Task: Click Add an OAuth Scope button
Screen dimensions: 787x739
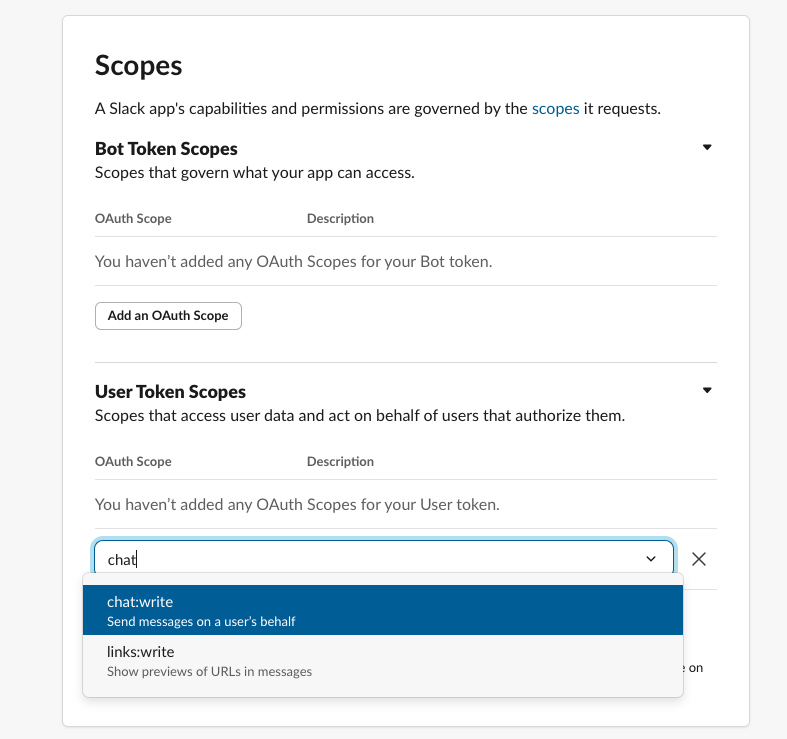Action: point(168,316)
